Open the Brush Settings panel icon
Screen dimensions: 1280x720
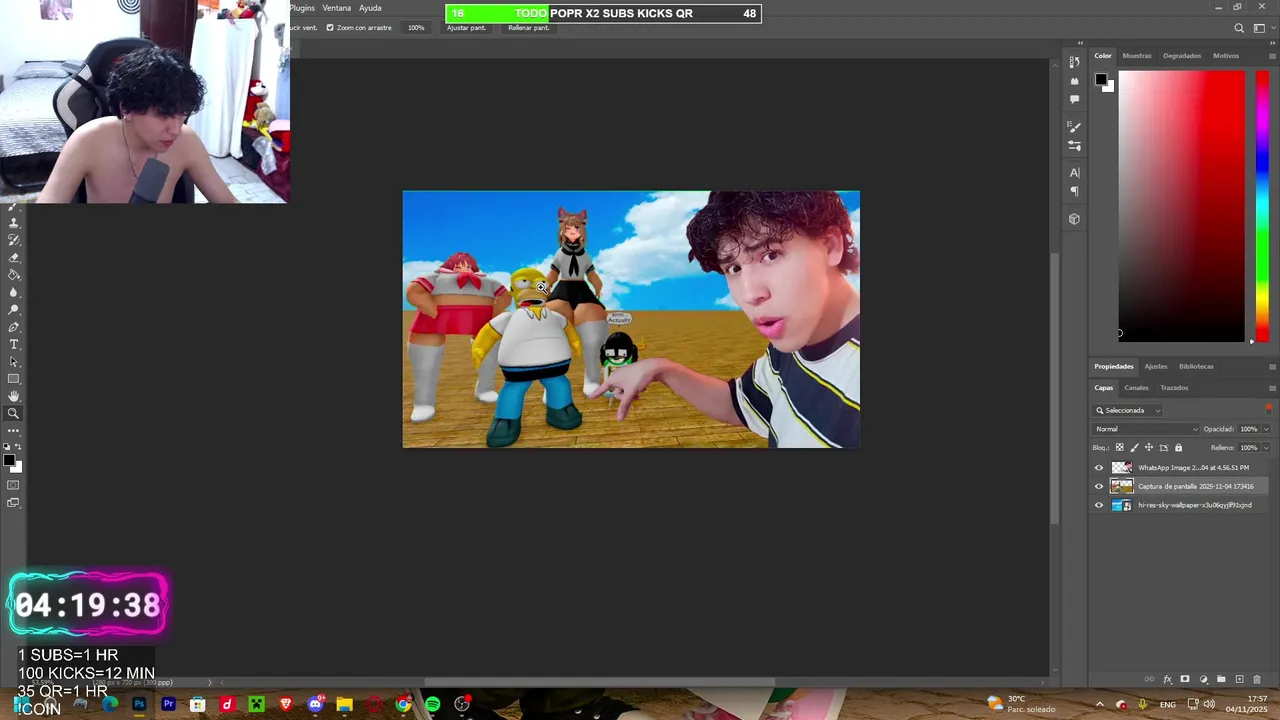[x=1074, y=127]
